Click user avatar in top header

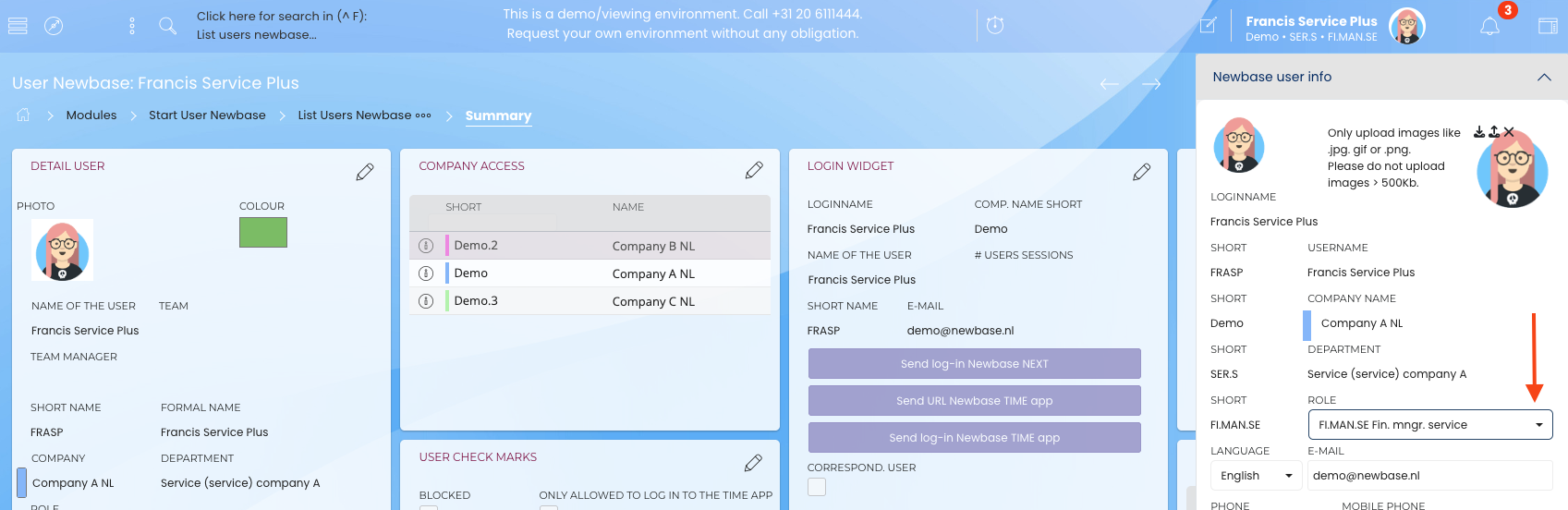coord(1407,26)
